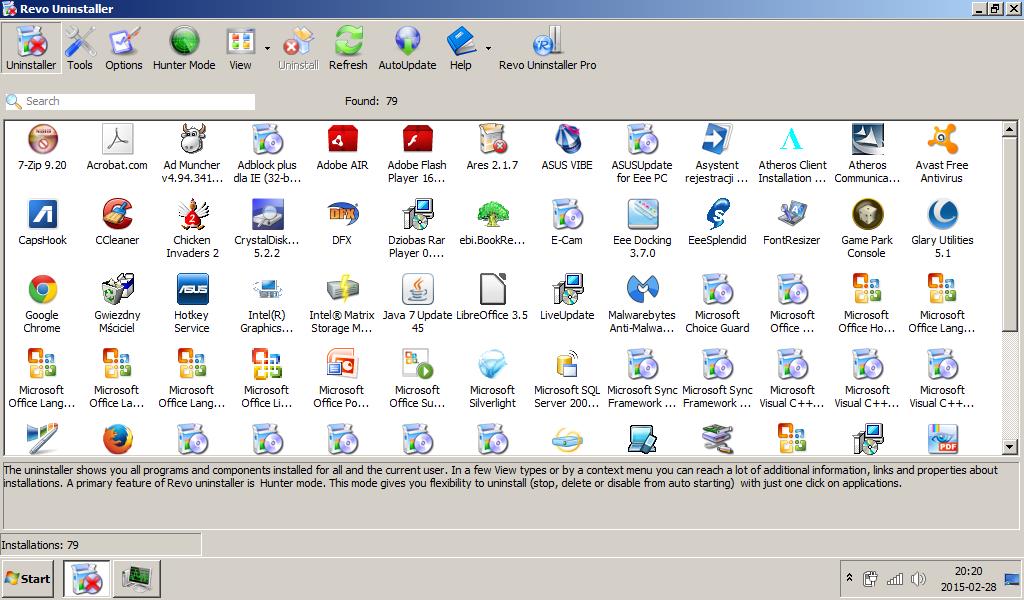
Task: Activate Hunter Mode
Action: (184, 48)
